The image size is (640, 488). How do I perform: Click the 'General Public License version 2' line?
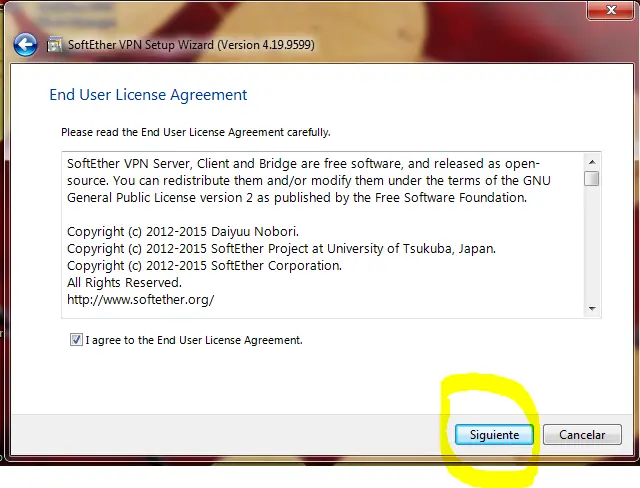pos(297,197)
